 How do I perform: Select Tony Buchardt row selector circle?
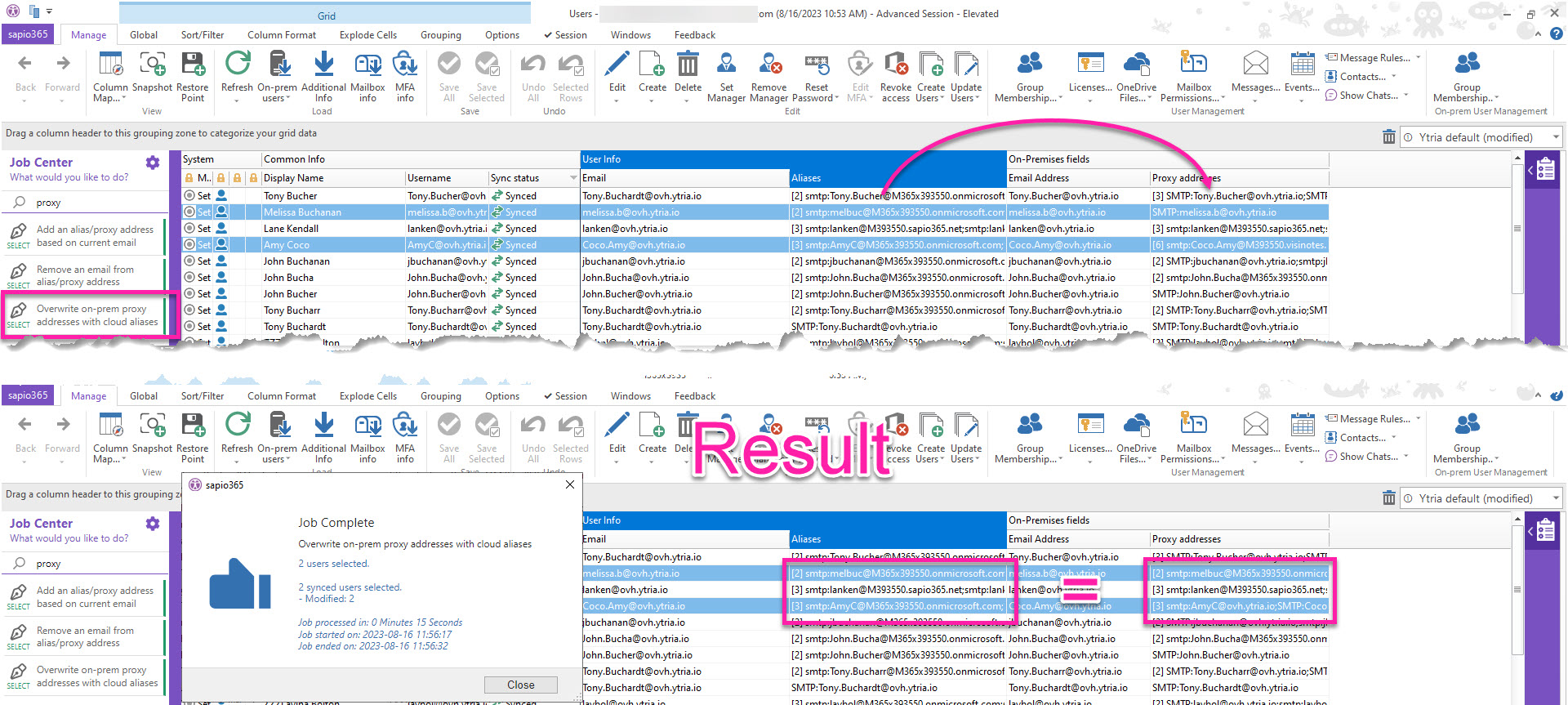point(189,327)
